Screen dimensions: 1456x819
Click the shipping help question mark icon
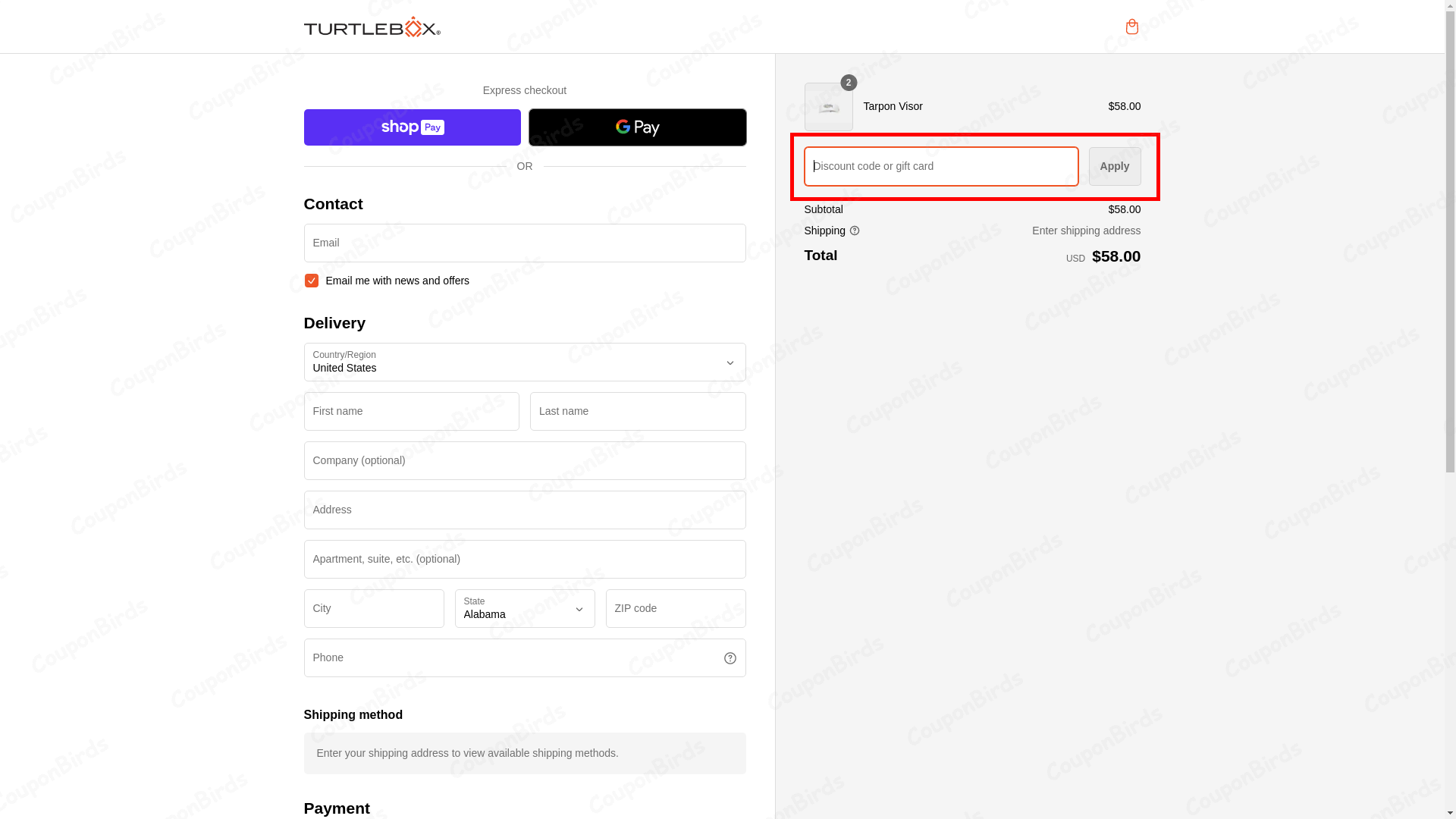pyautogui.click(x=855, y=231)
